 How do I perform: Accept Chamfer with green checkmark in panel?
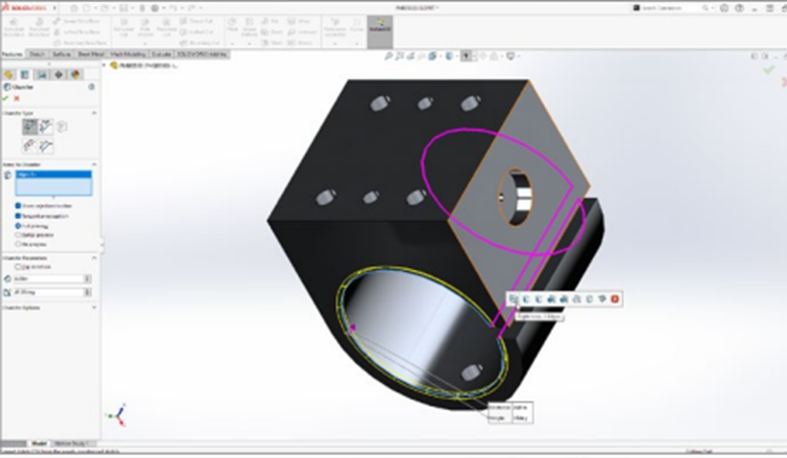click(6, 98)
